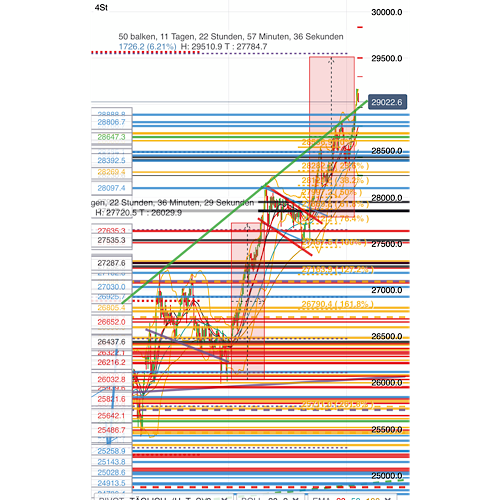Click the black 27535.3 level label
The width and height of the screenshot is (500, 500).
[111, 240]
